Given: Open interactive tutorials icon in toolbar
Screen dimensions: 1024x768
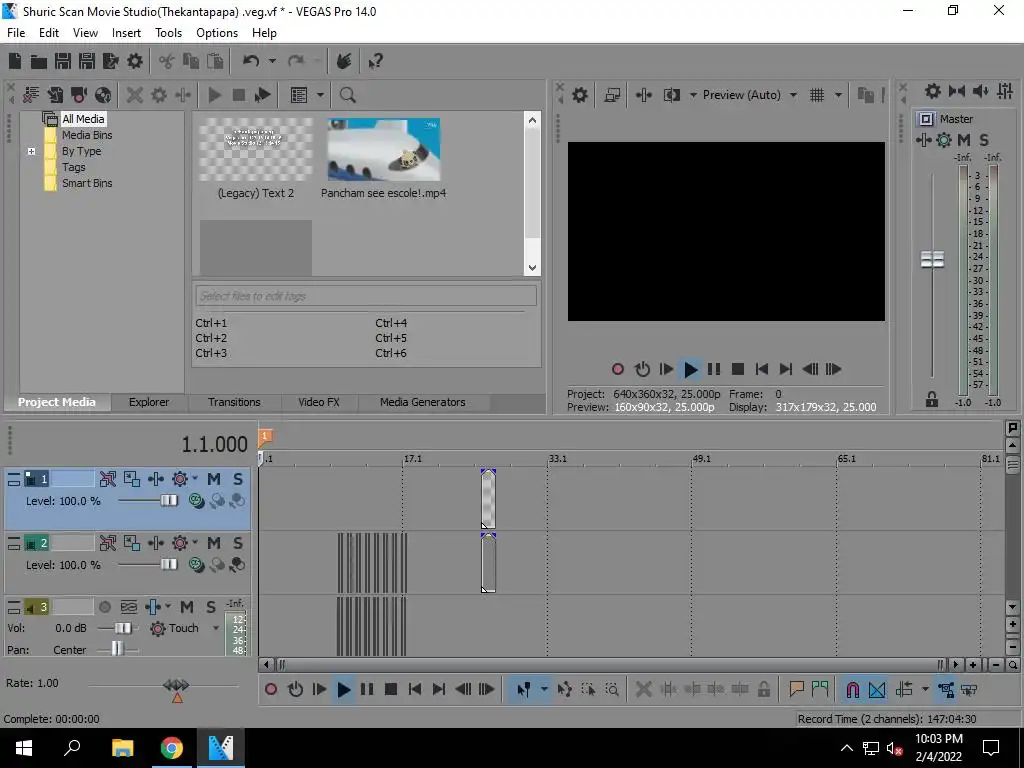Looking at the screenshot, I should [344, 61].
